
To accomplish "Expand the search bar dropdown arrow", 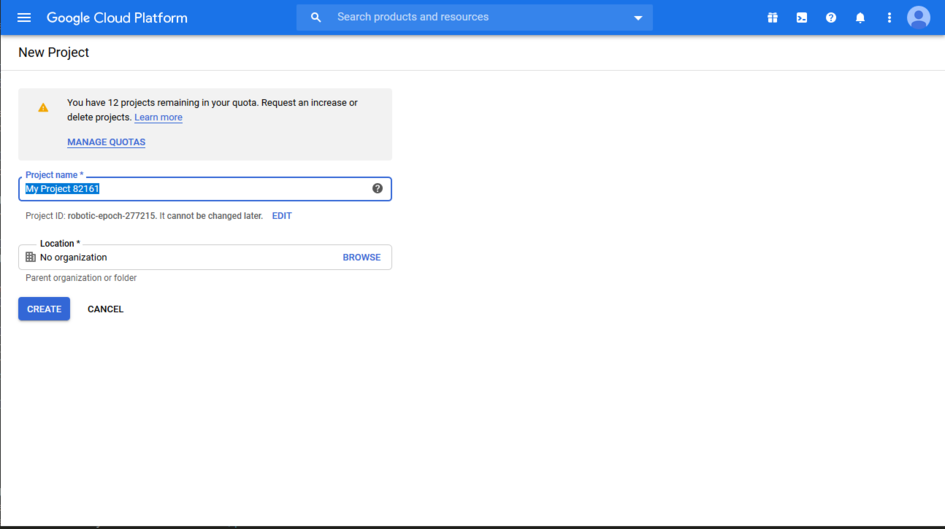I will [638, 18].
